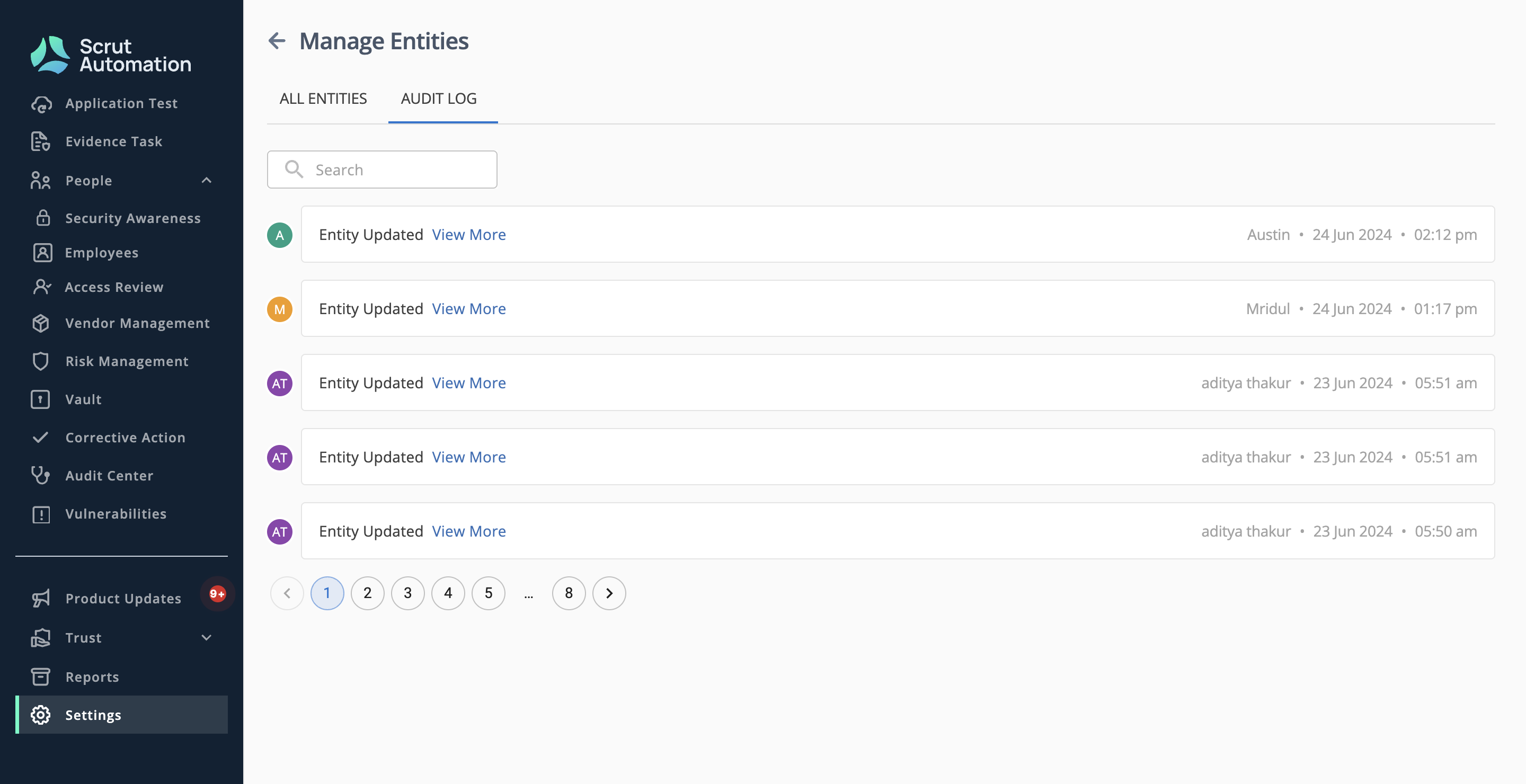
Task: Select current page 1 button
Action: 327,593
